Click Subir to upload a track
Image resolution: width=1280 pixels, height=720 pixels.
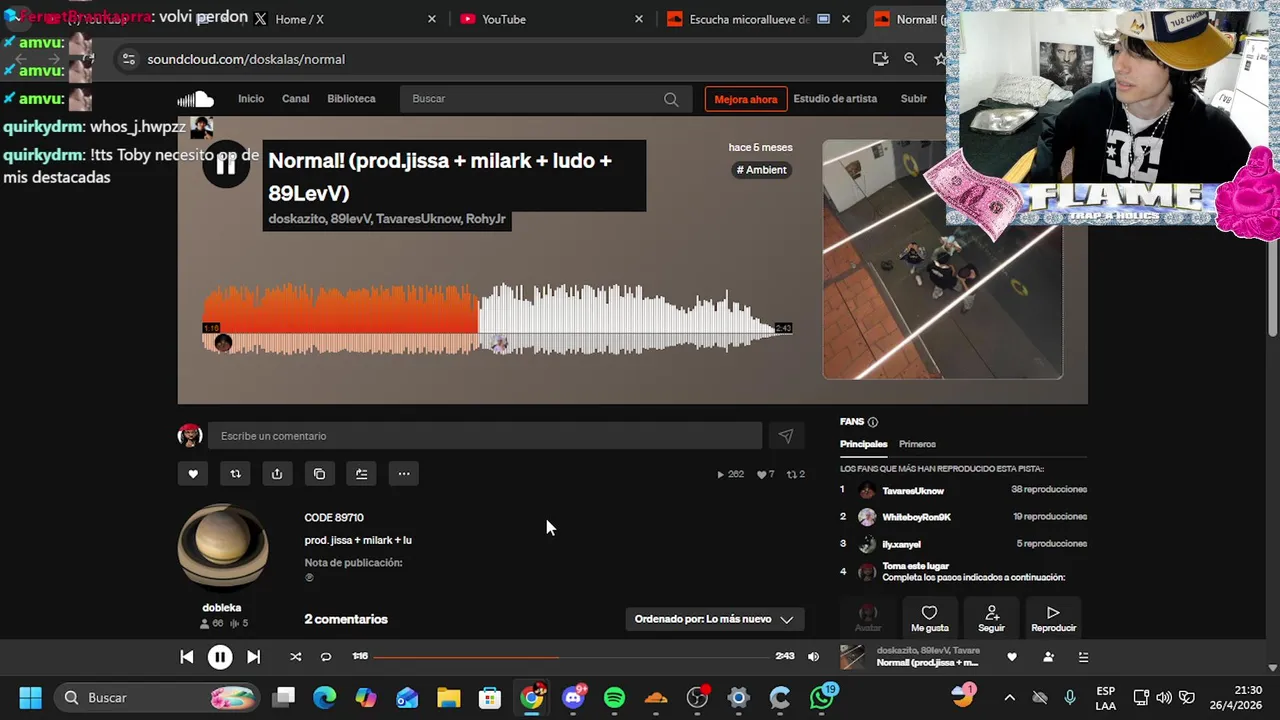coord(914,99)
